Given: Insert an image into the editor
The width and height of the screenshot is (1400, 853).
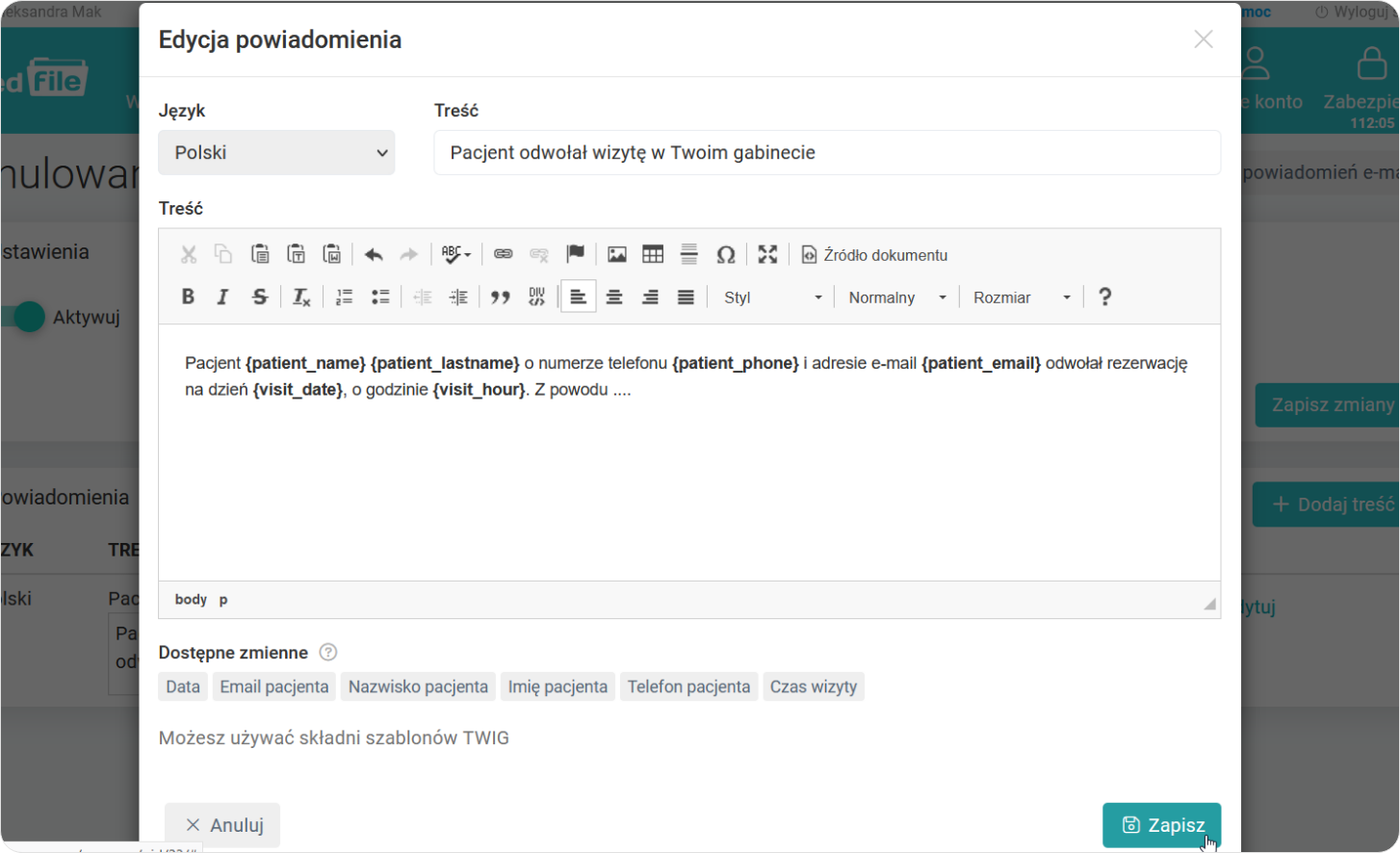Looking at the screenshot, I should click(x=617, y=254).
